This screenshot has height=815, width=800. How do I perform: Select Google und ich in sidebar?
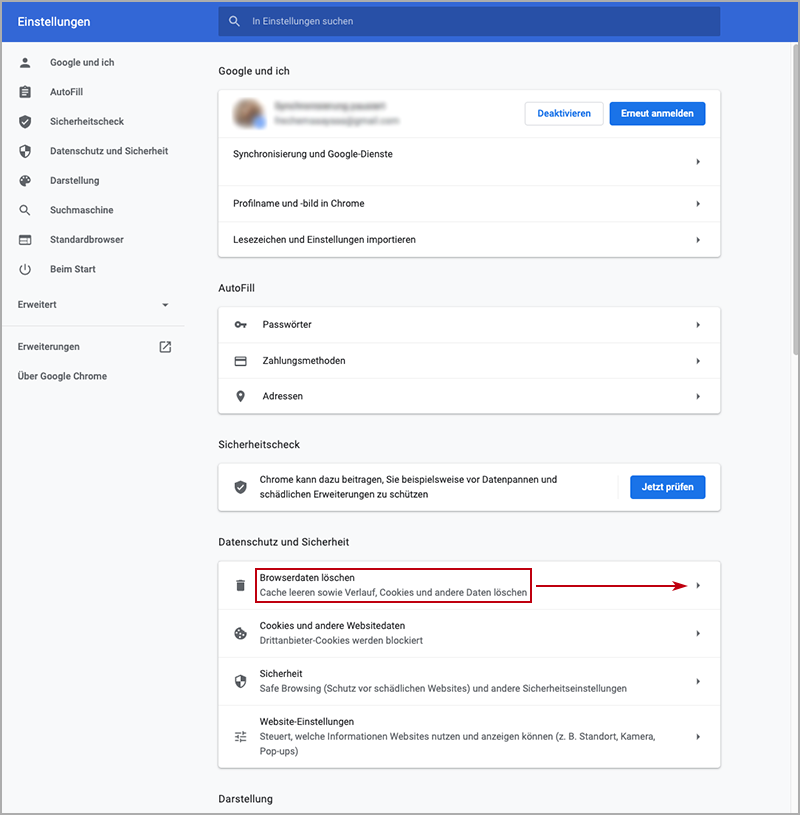pos(82,62)
